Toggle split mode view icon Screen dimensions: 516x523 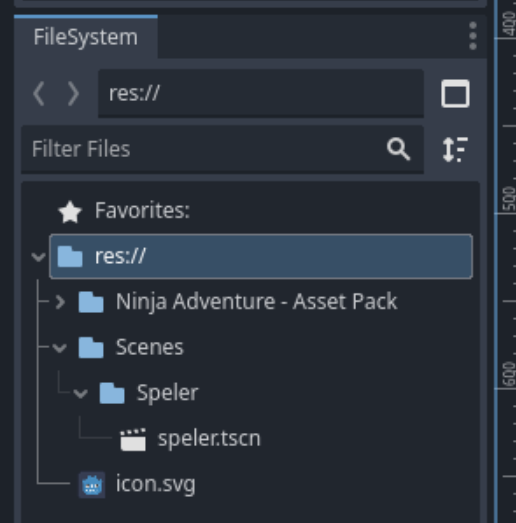(x=455, y=93)
